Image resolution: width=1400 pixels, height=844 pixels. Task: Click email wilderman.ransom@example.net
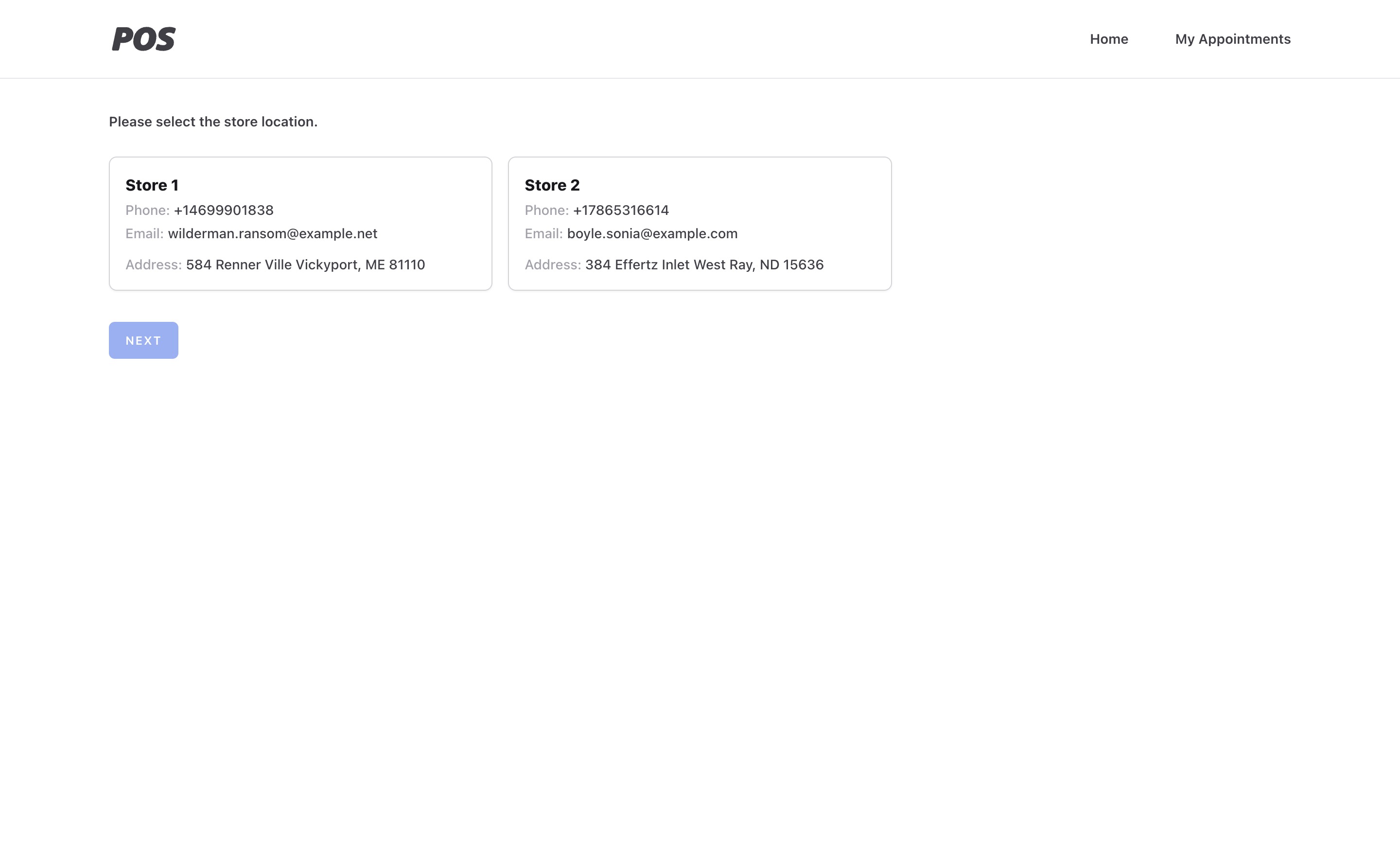pos(272,233)
